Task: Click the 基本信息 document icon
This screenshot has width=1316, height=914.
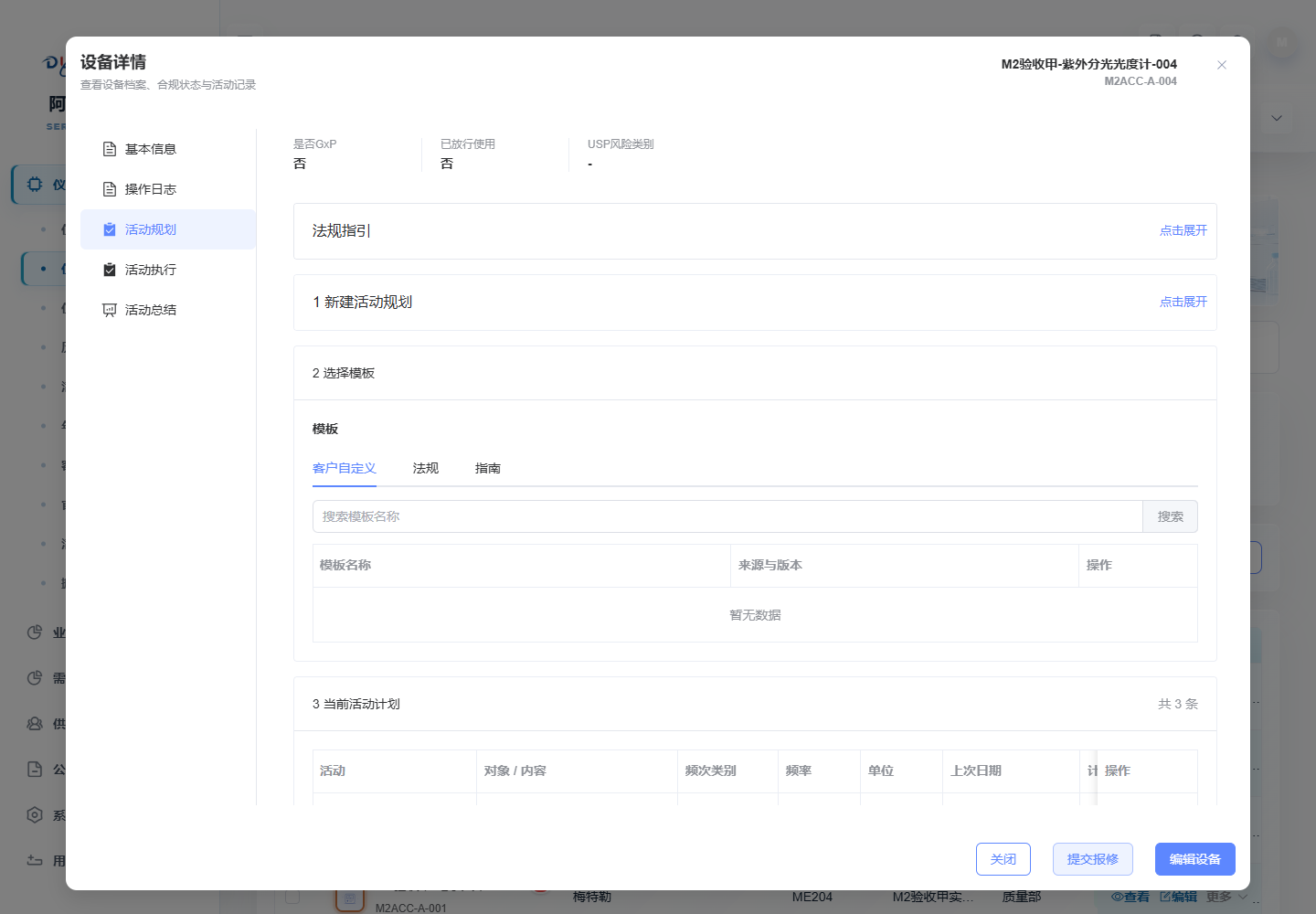Action: coord(110,149)
